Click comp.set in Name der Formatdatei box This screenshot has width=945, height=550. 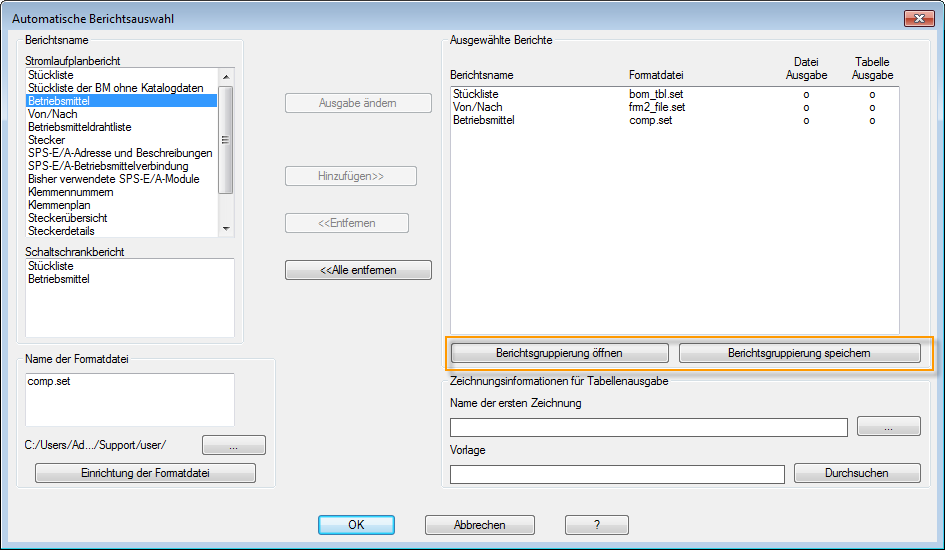click(49, 381)
